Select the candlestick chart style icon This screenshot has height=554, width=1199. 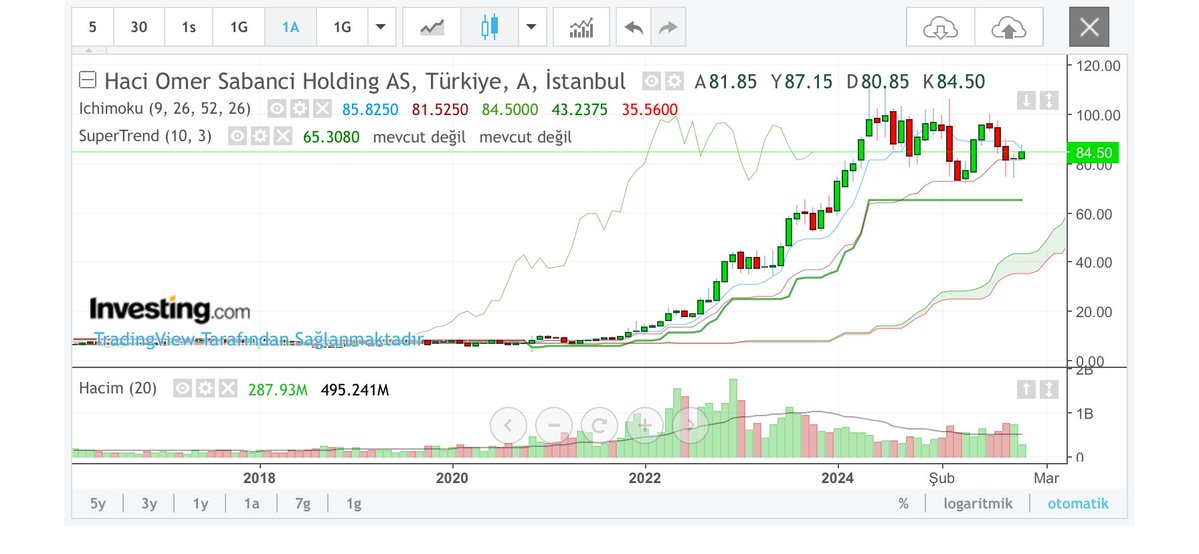pyautogui.click(x=489, y=28)
